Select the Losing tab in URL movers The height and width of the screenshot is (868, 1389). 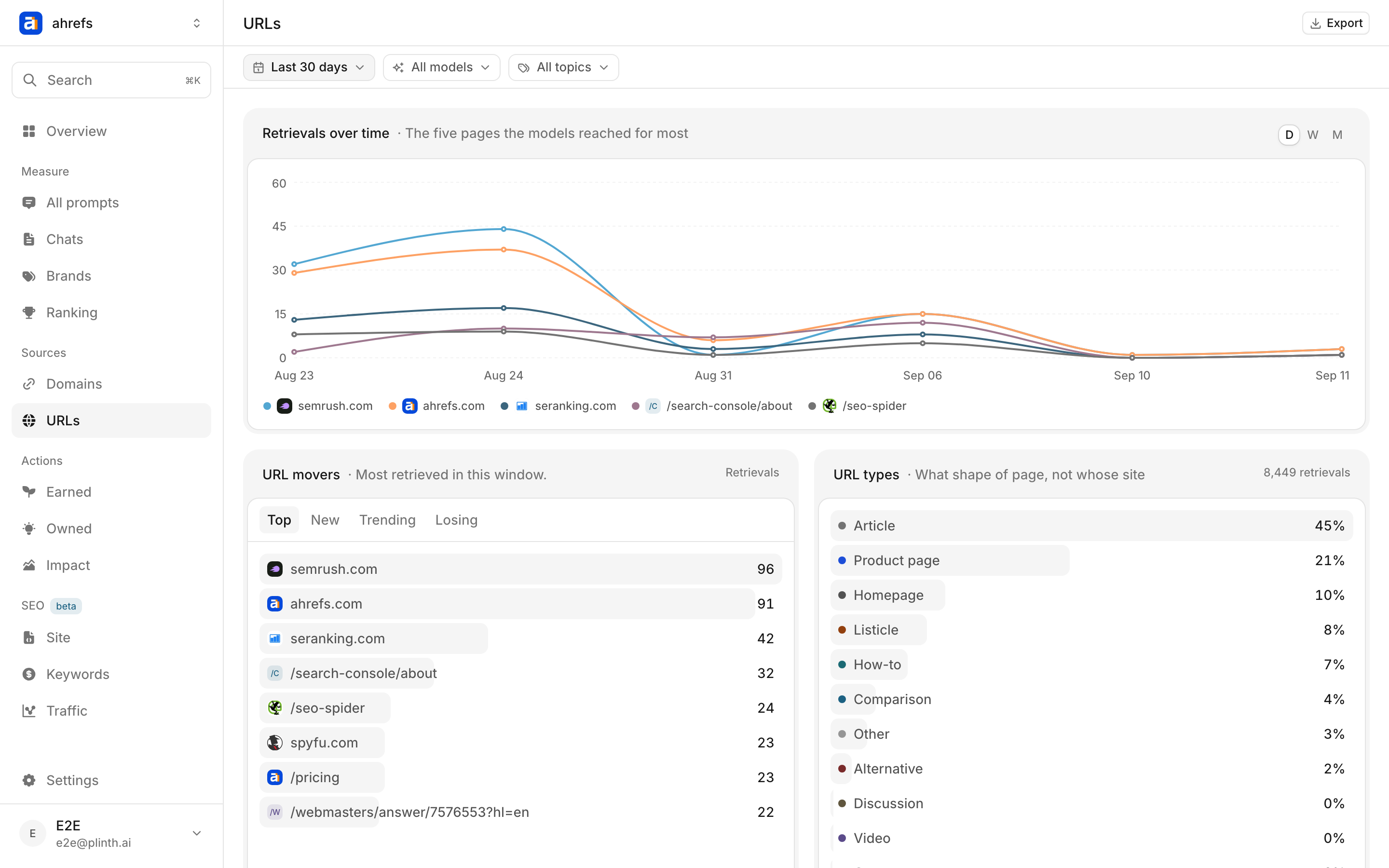tap(456, 520)
